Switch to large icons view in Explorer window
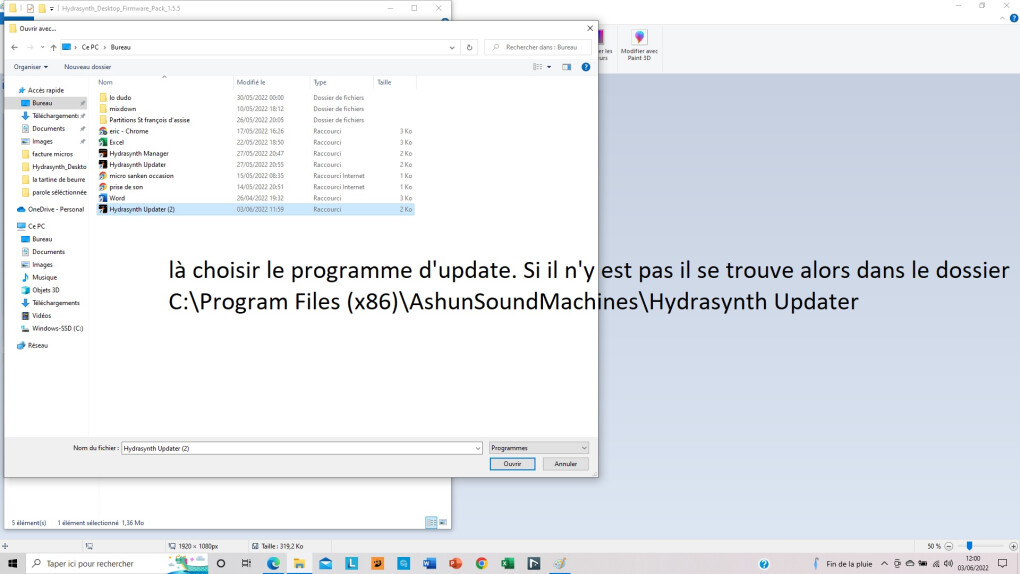Viewport: 1020px width, 574px height. 443,523
